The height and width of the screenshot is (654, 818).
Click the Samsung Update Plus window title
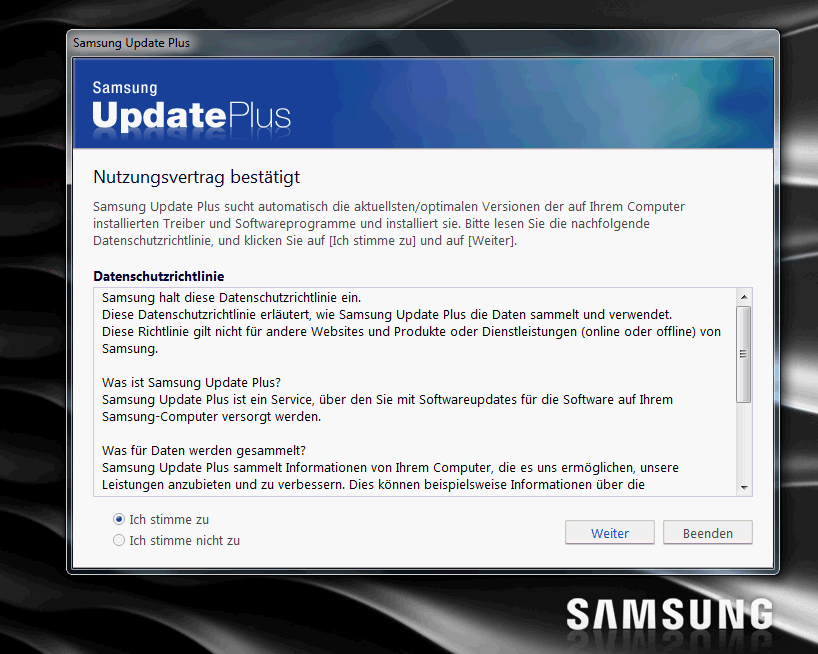click(131, 43)
